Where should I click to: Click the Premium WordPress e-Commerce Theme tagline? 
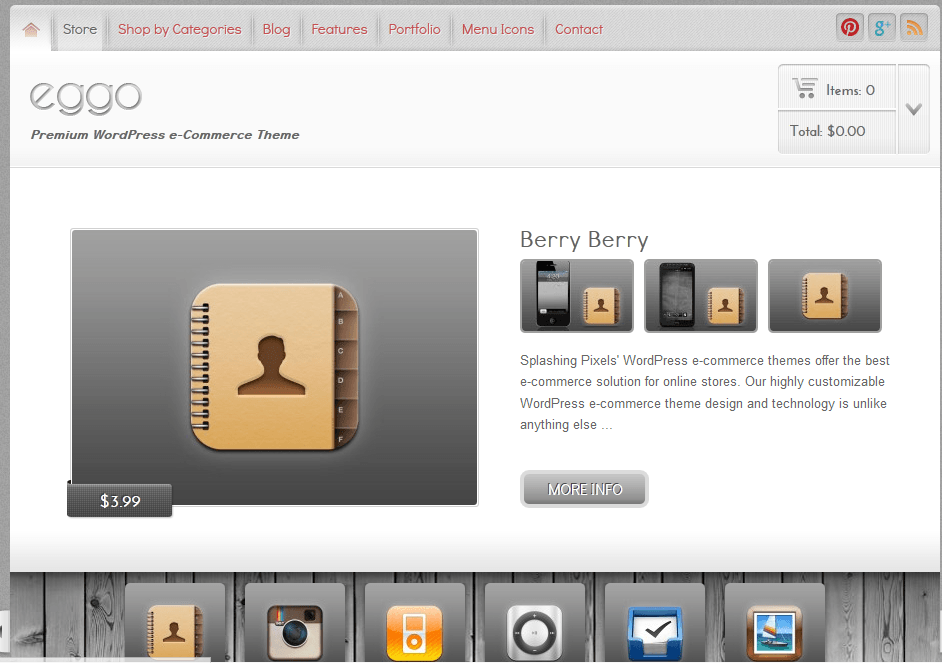tap(165, 135)
